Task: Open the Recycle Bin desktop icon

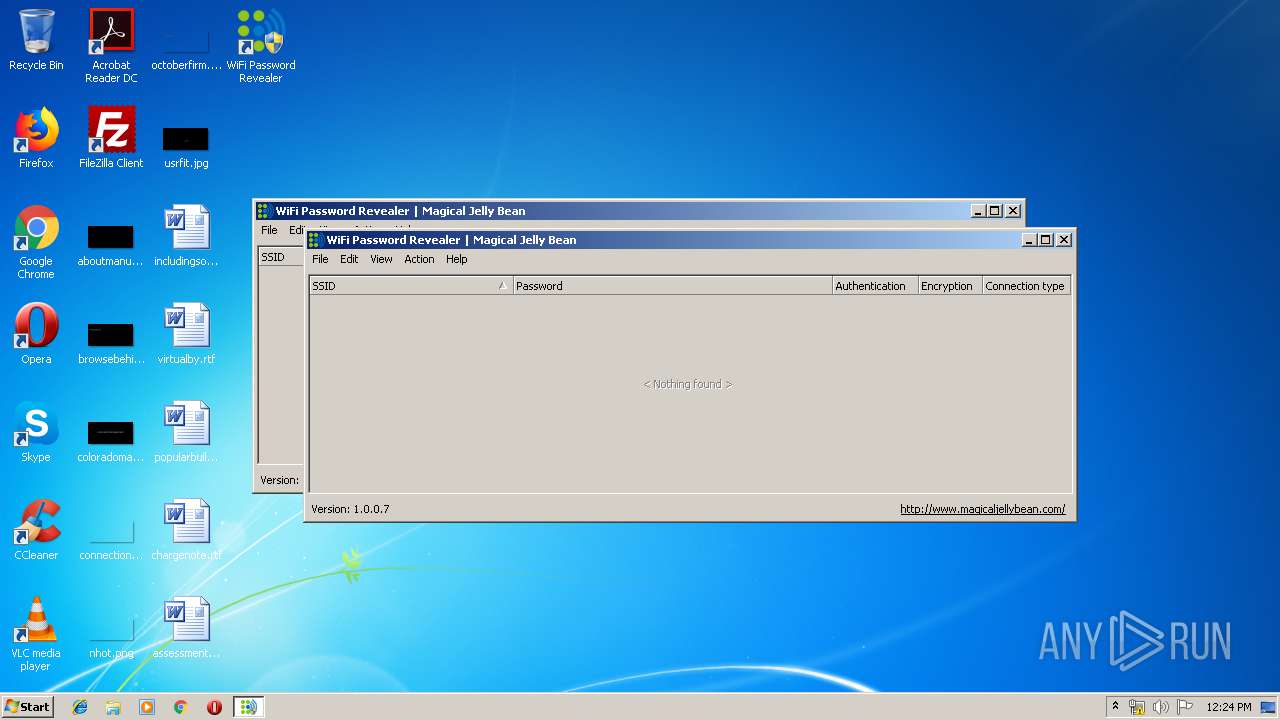Action: tap(36, 40)
